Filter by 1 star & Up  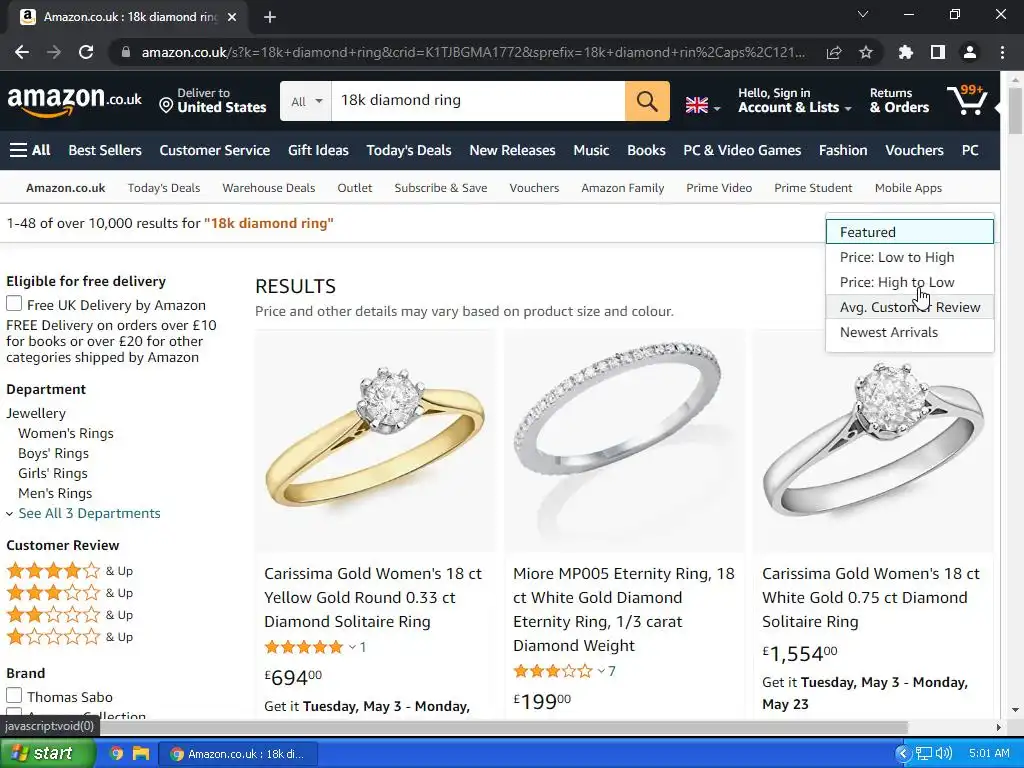coord(69,637)
